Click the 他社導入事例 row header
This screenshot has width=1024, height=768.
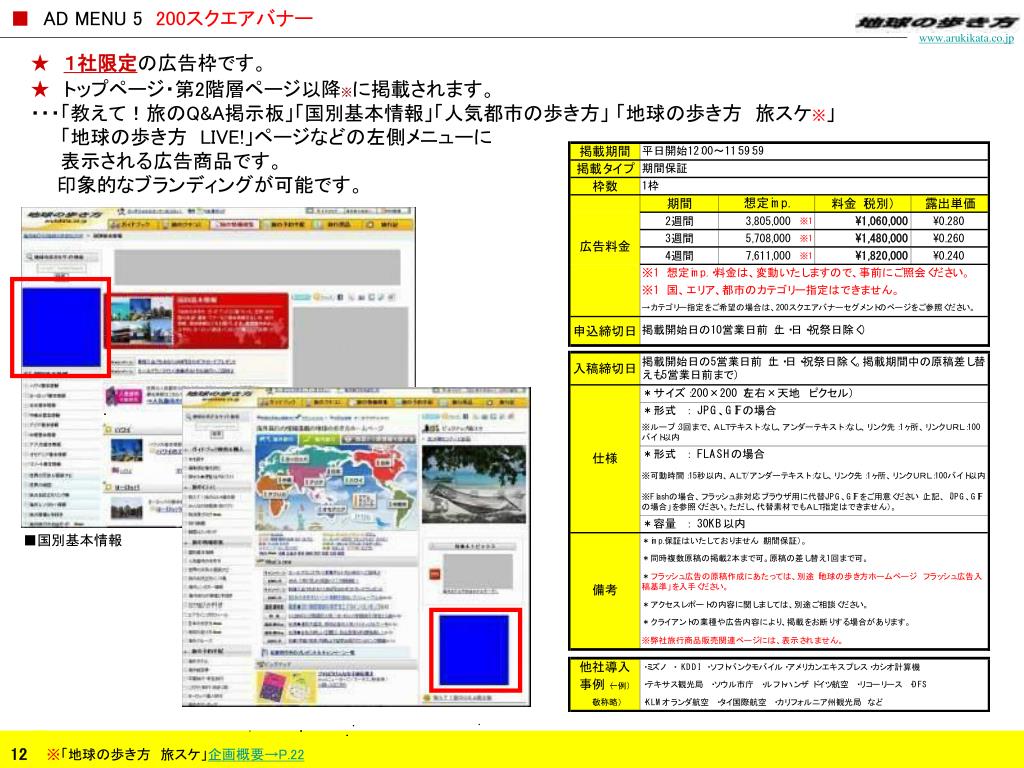tap(605, 684)
